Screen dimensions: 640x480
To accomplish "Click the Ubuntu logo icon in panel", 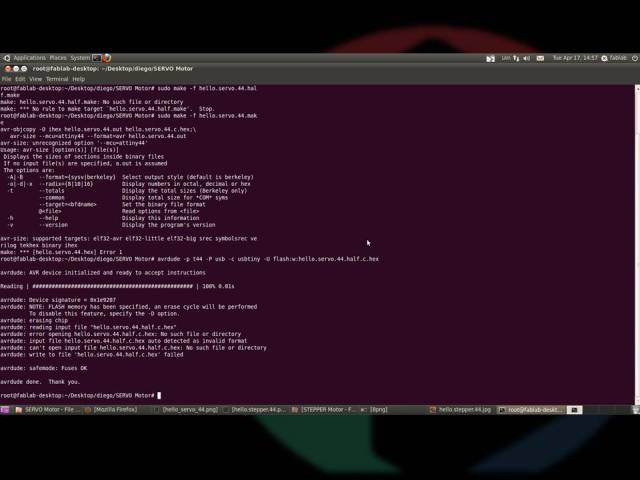I will point(7,58).
